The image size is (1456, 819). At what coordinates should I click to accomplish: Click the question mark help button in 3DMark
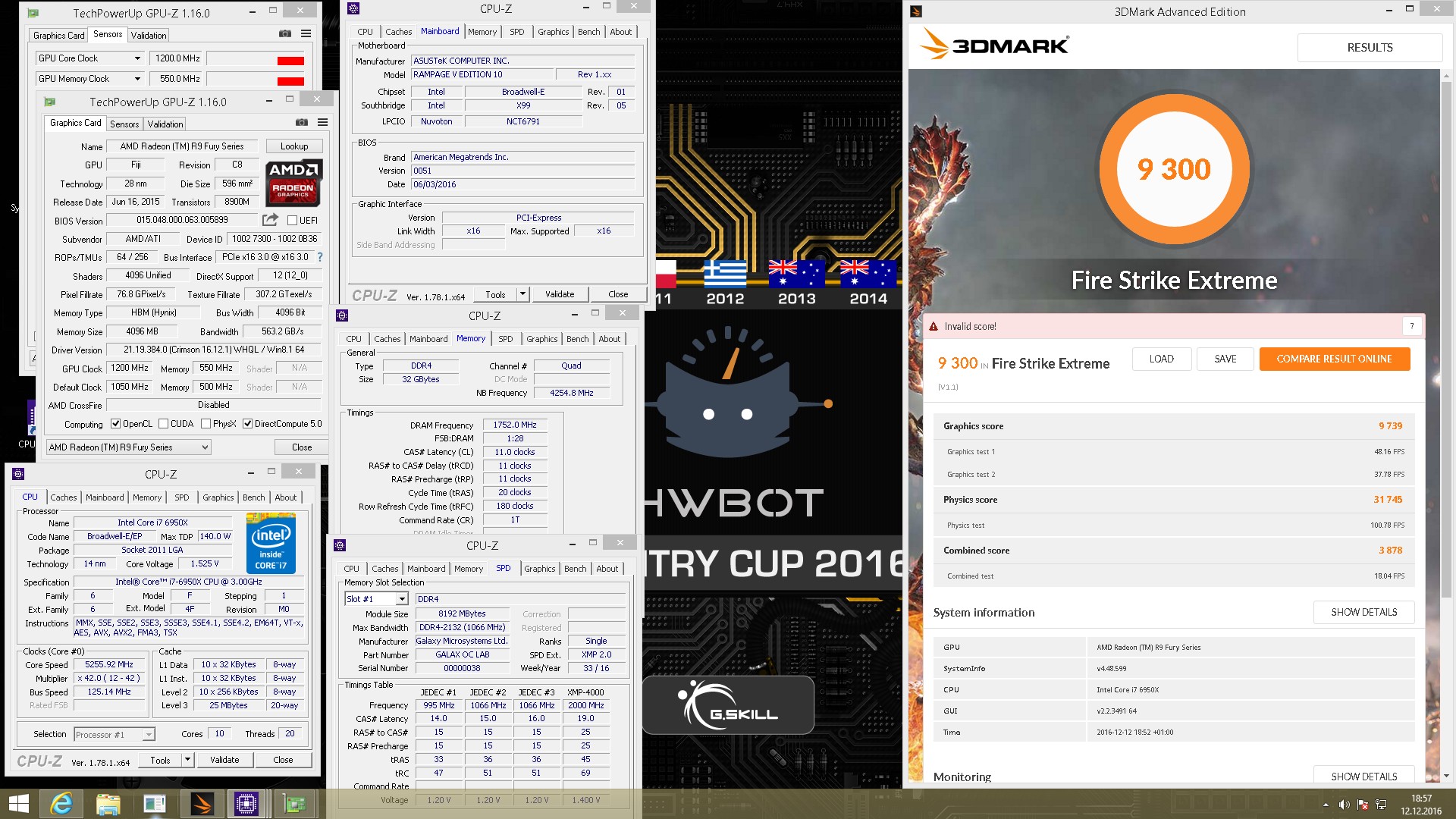(x=1411, y=327)
